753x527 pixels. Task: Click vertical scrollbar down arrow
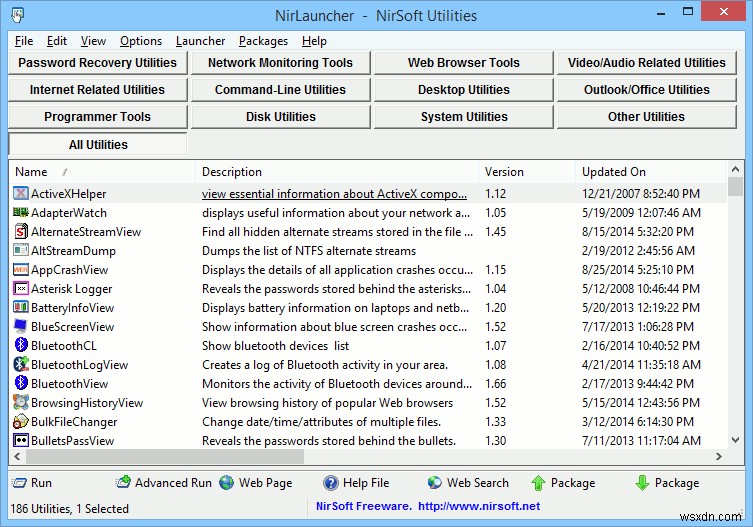click(x=735, y=440)
